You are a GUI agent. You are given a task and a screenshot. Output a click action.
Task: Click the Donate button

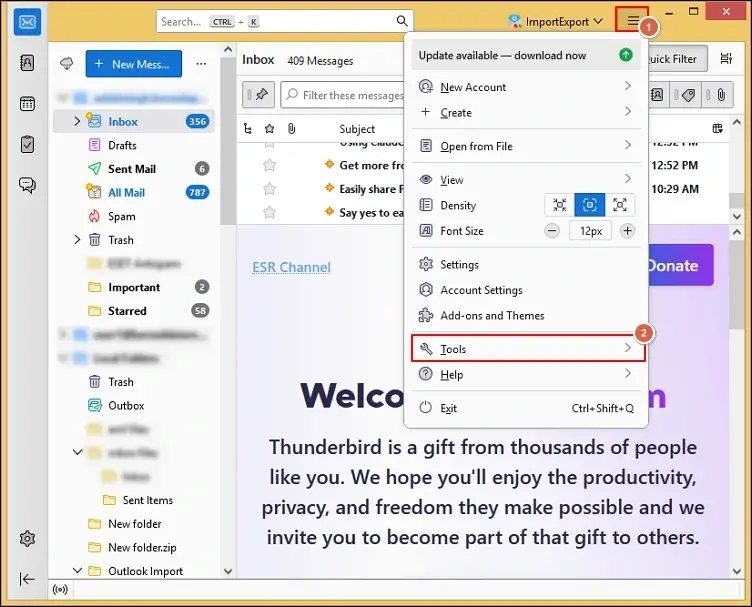[x=681, y=265]
